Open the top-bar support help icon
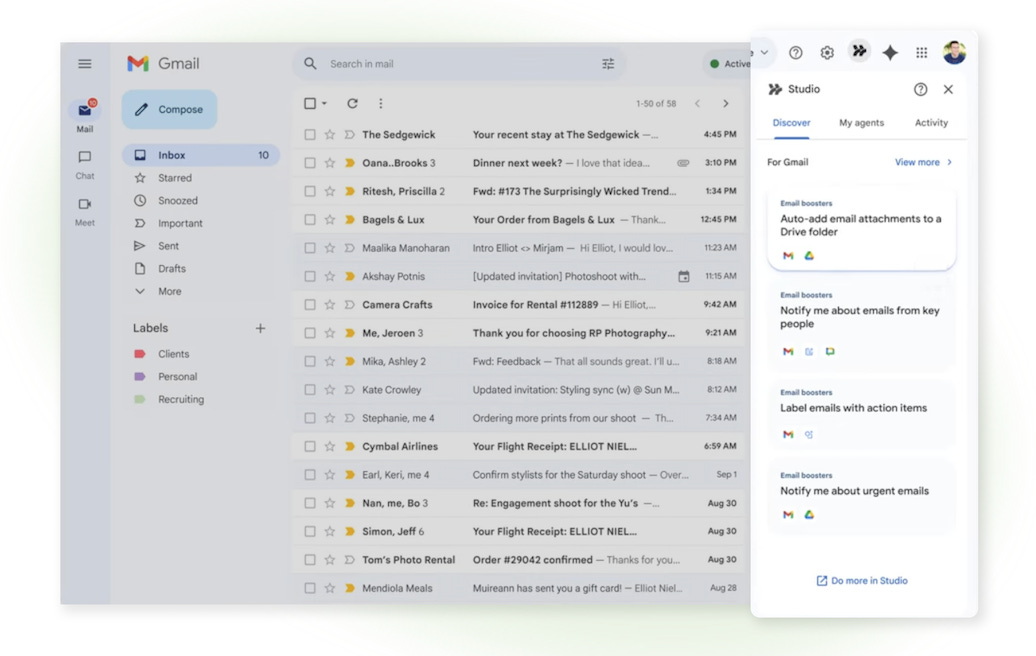Image resolution: width=1036 pixels, height=656 pixels. [796, 52]
